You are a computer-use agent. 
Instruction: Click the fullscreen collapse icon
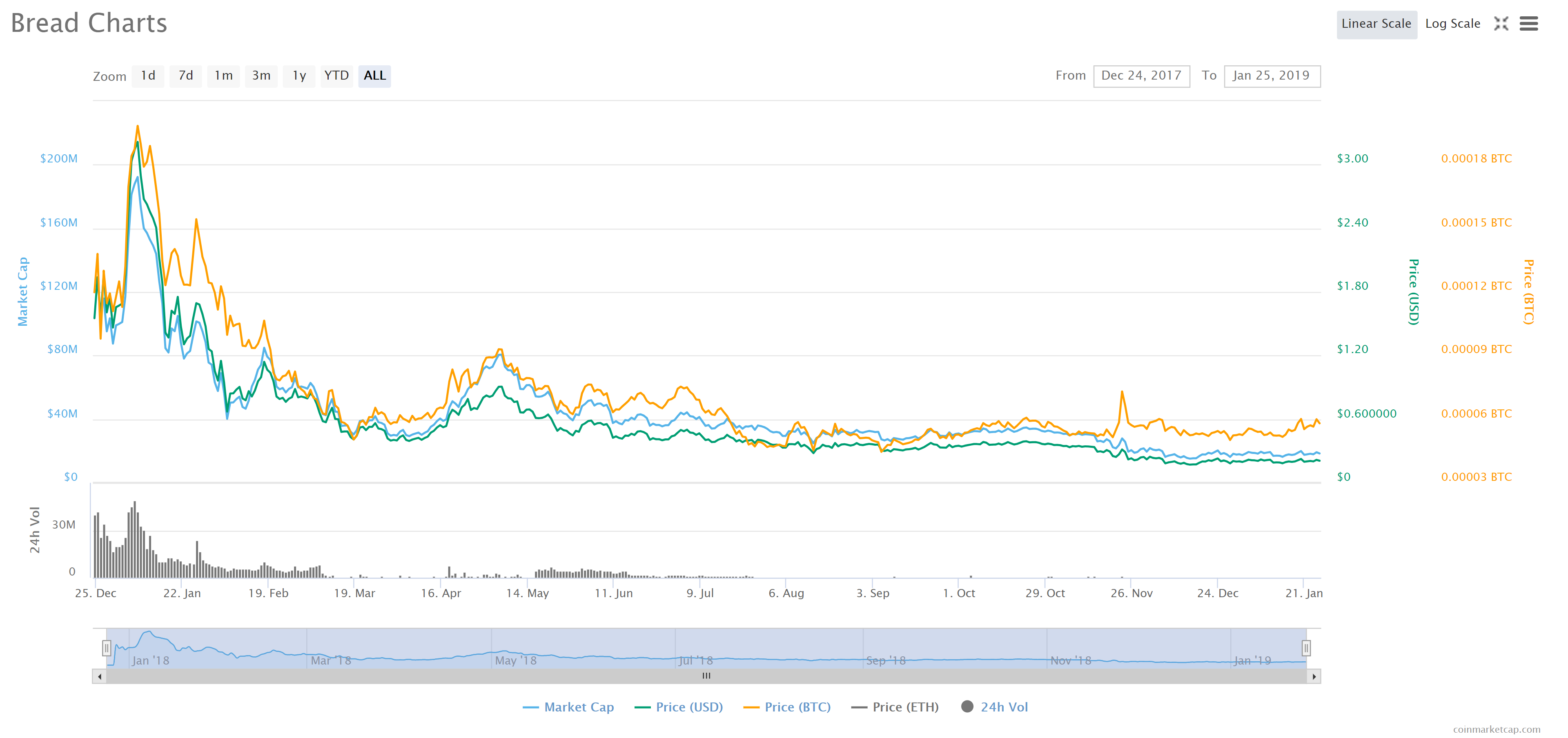coord(1501,24)
